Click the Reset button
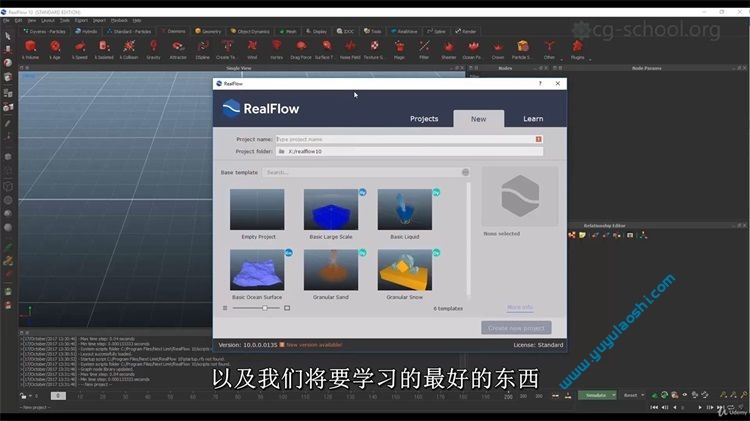This screenshot has width=750, height=421. coord(630,395)
